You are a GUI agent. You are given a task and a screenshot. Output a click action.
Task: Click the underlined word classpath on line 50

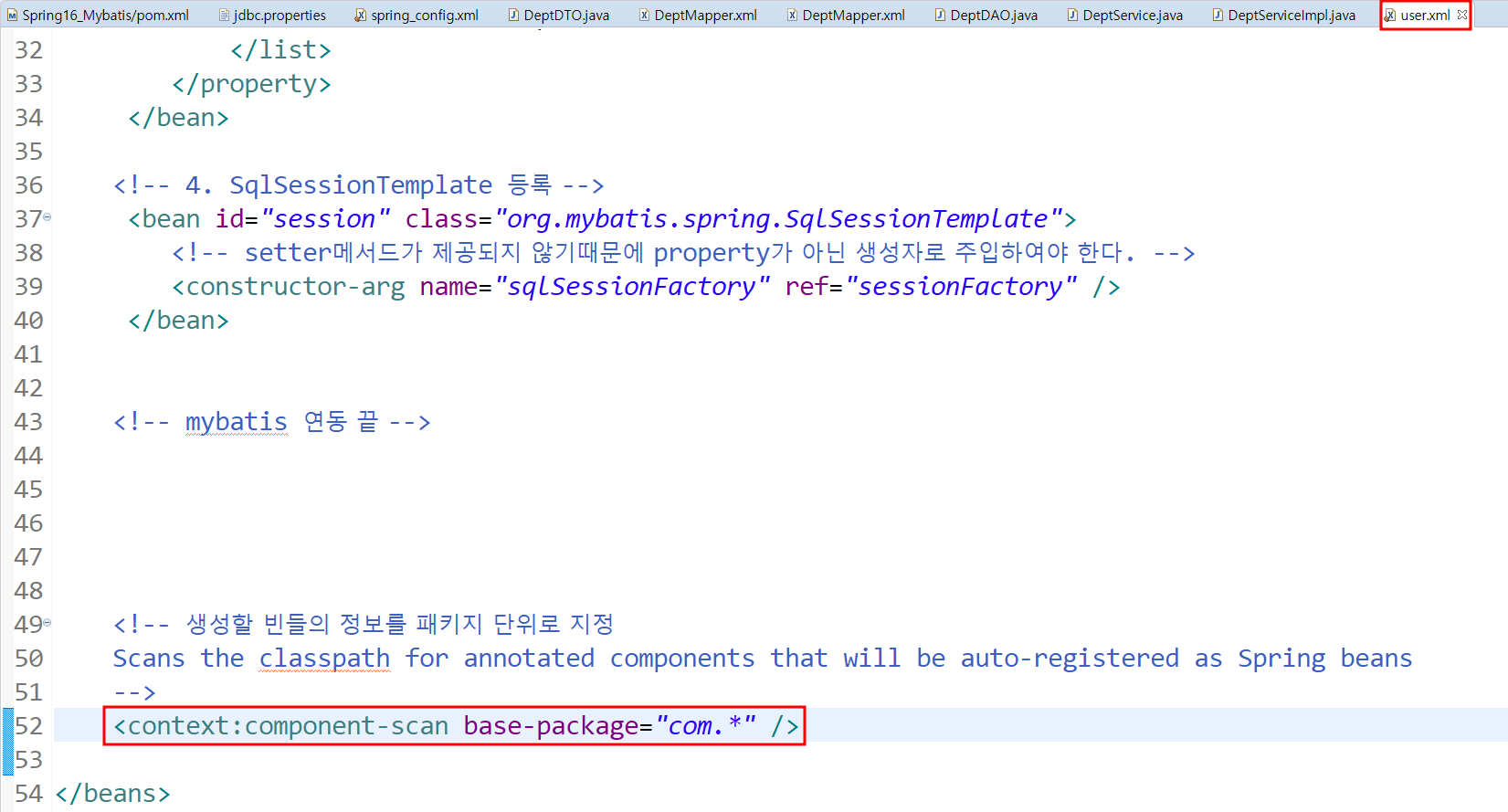click(324, 659)
